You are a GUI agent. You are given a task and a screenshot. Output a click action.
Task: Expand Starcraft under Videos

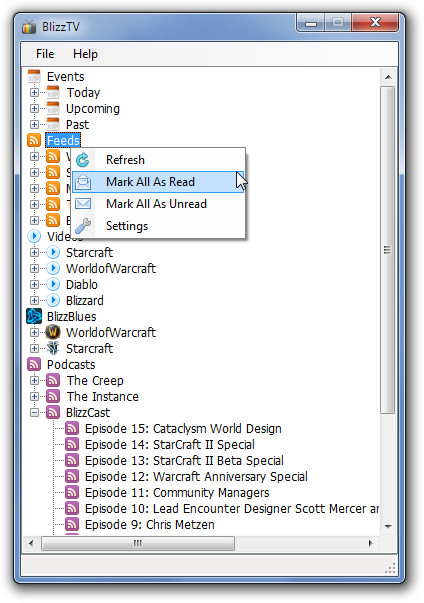(x=34, y=252)
